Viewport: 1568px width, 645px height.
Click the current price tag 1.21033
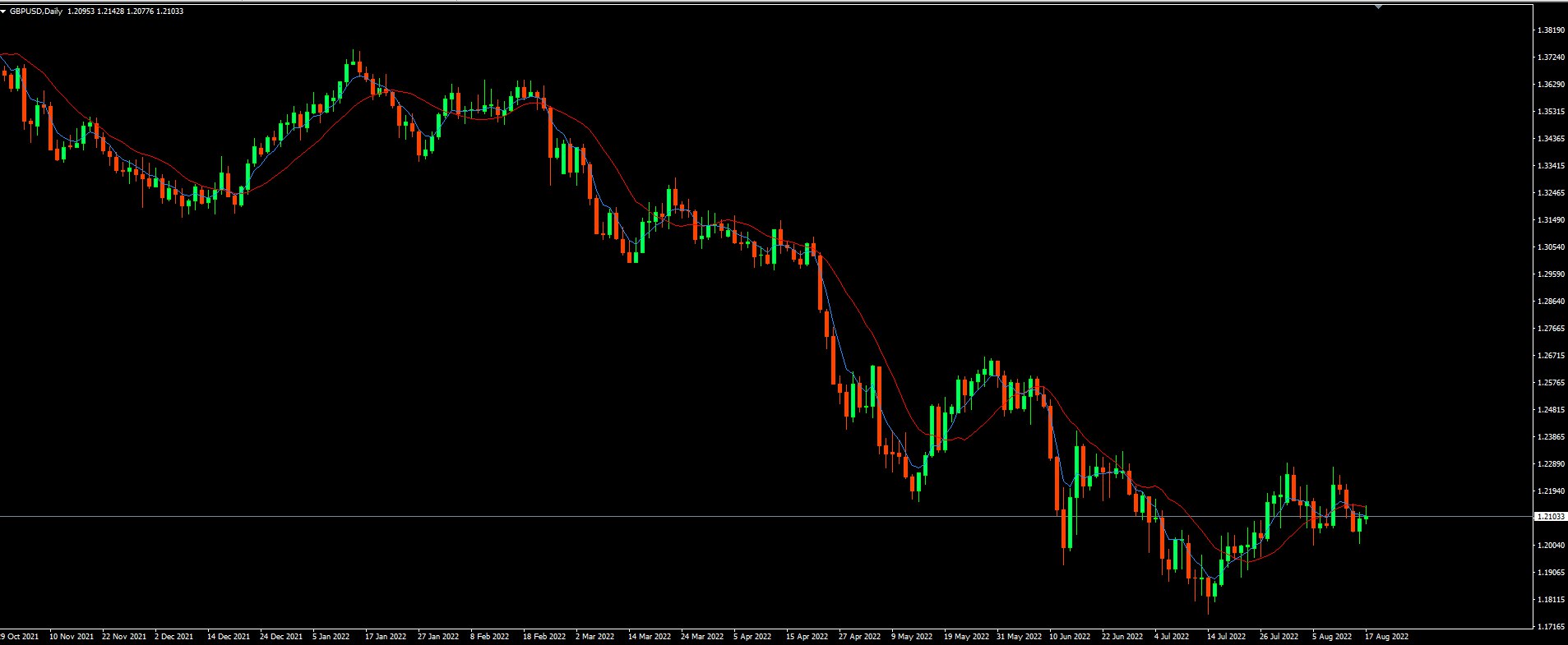1550,517
